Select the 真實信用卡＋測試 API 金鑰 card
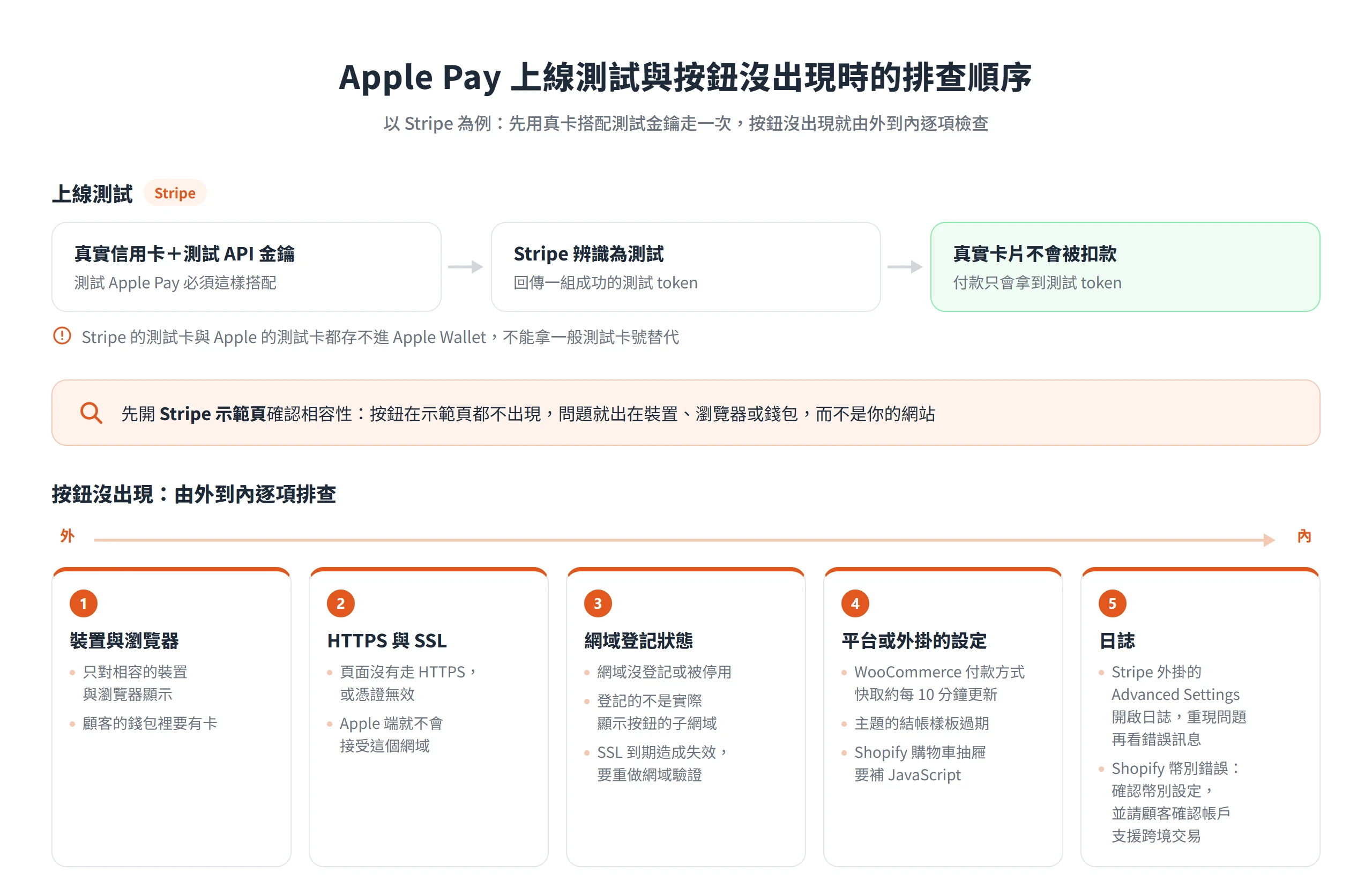The height and width of the screenshot is (880, 1372). click(247, 267)
